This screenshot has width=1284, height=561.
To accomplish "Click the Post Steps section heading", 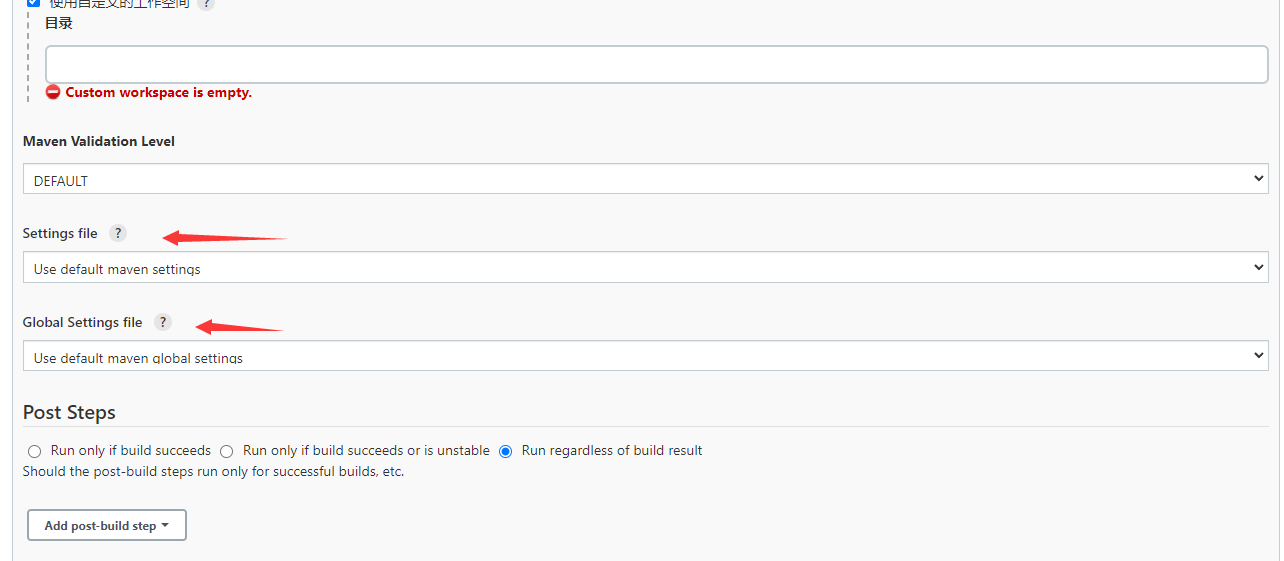I will click(69, 412).
